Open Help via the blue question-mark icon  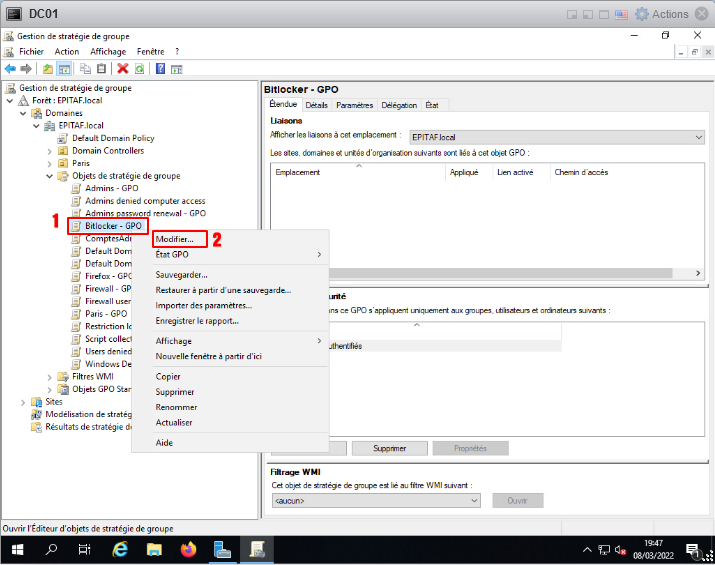tap(160, 69)
